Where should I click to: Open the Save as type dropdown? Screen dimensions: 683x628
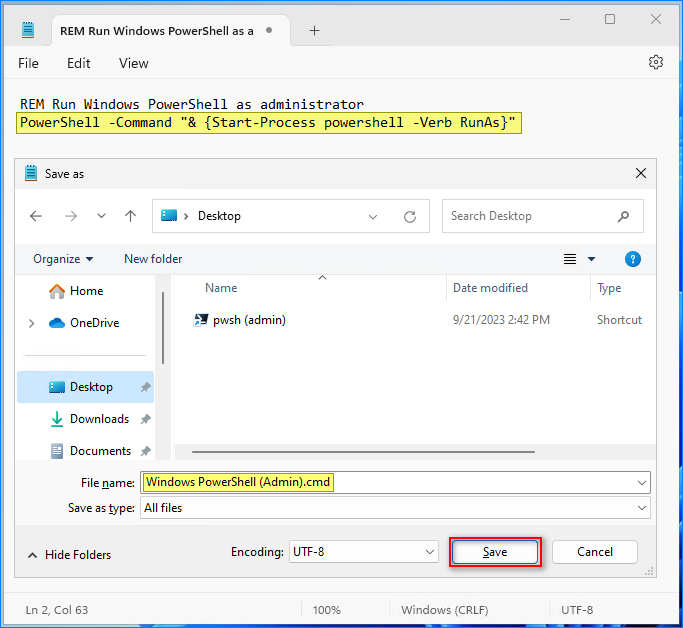point(395,508)
